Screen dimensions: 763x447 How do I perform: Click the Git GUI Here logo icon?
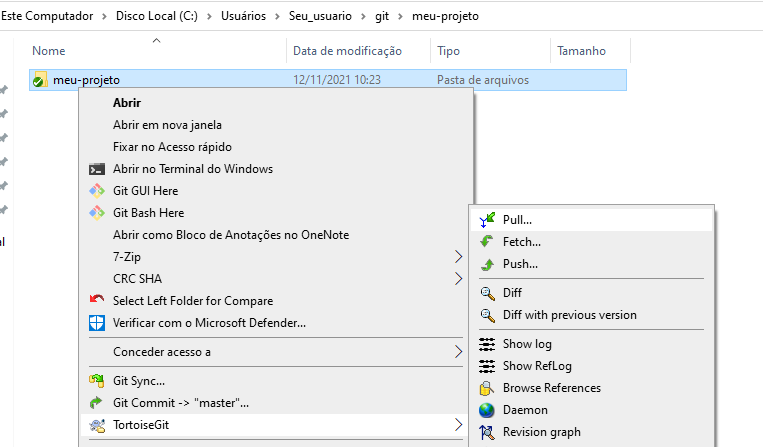pyautogui.click(x=97, y=191)
